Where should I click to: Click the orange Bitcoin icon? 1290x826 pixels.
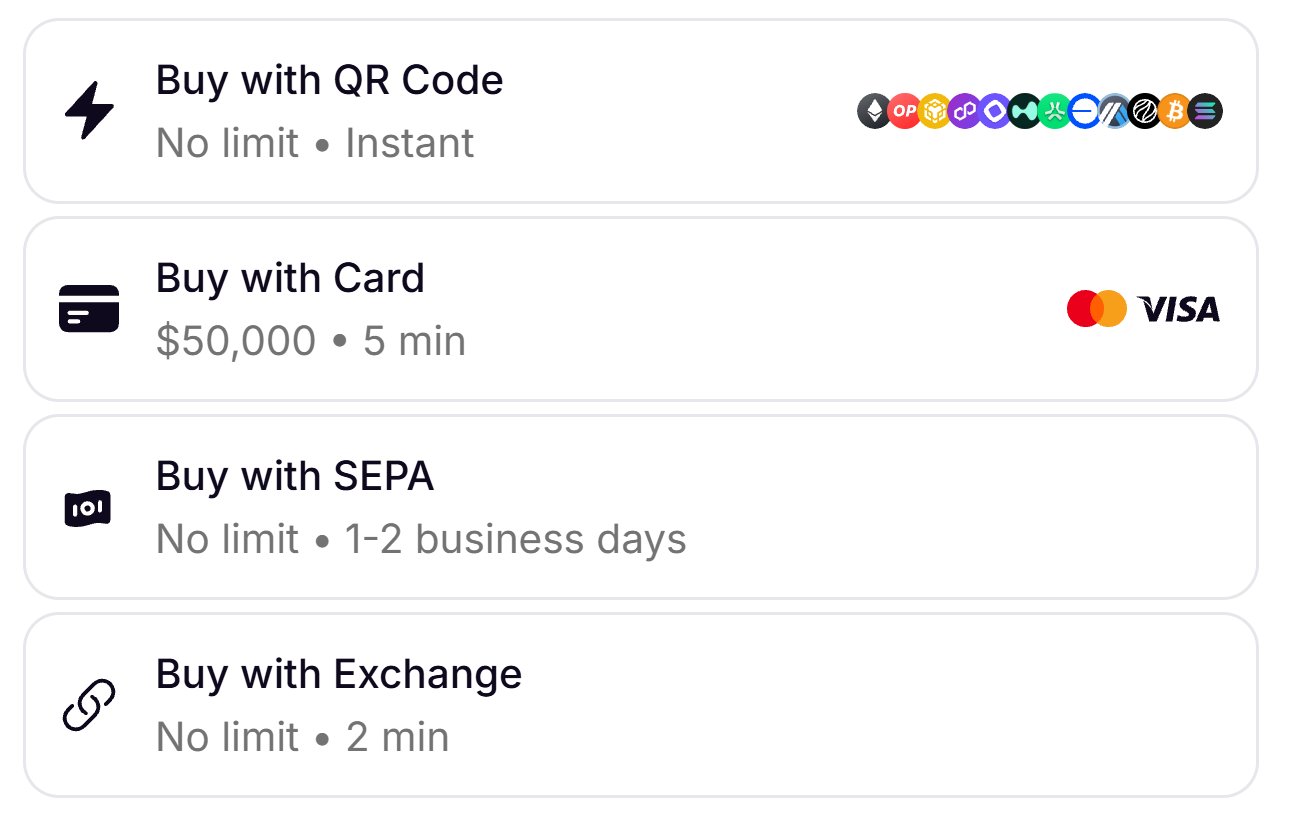pyautogui.click(x=1175, y=112)
